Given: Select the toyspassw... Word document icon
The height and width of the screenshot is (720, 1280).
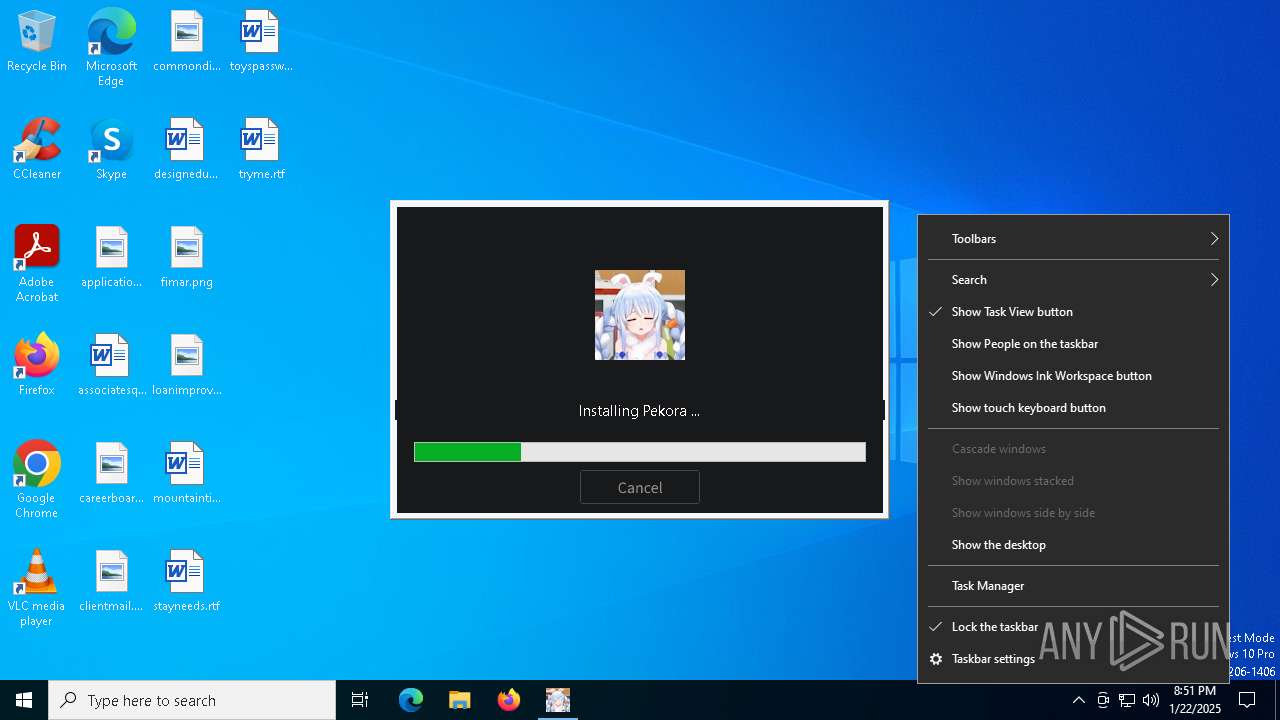Looking at the screenshot, I should [260, 42].
